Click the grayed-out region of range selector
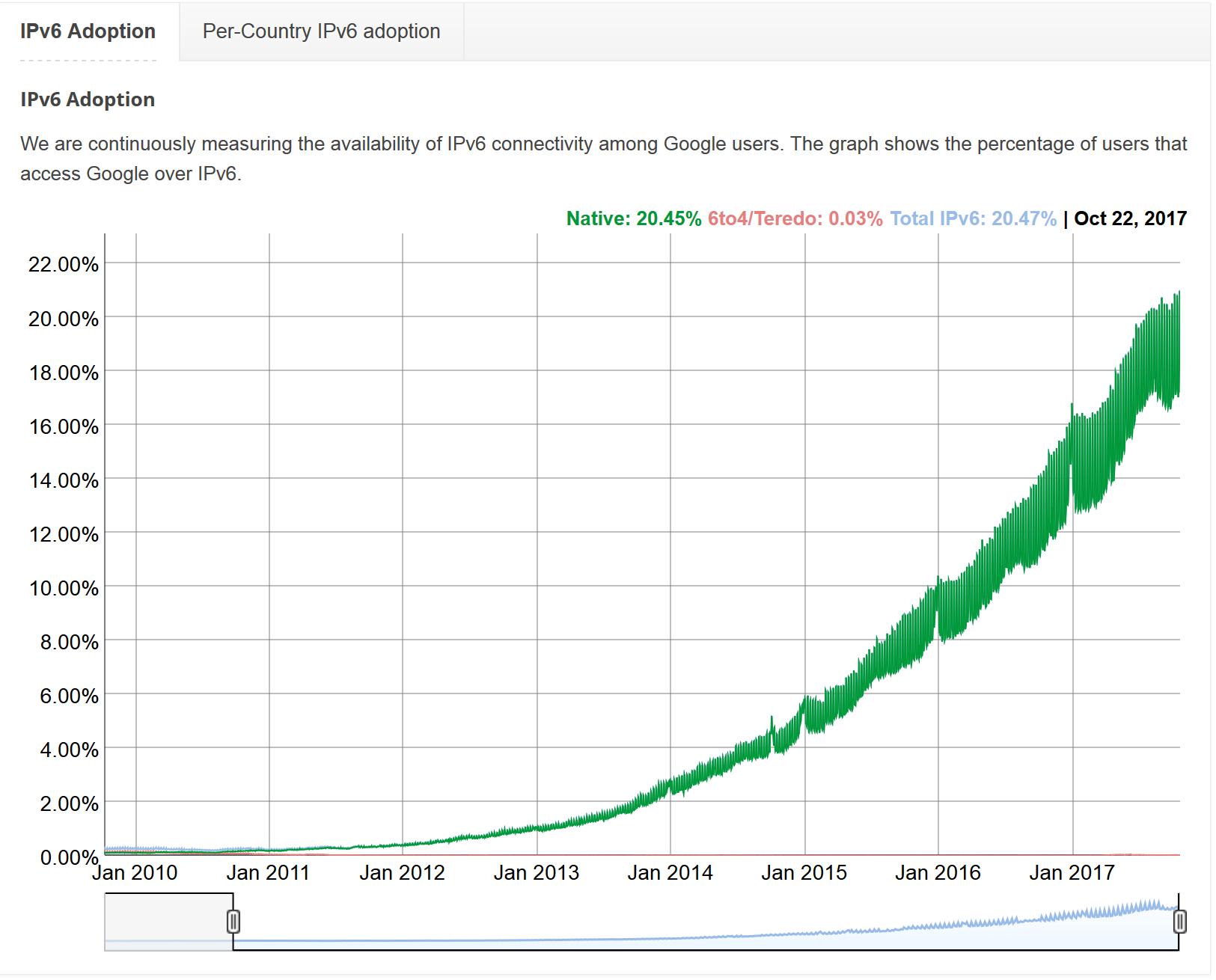1216x980 pixels. pyautogui.click(x=168, y=922)
